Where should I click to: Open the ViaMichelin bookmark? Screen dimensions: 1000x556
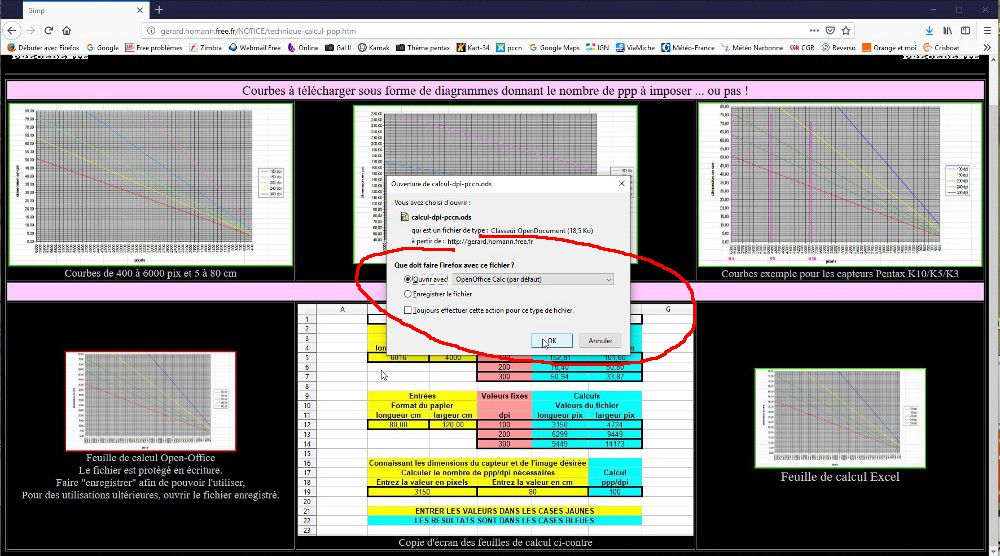tap(635, 47)
